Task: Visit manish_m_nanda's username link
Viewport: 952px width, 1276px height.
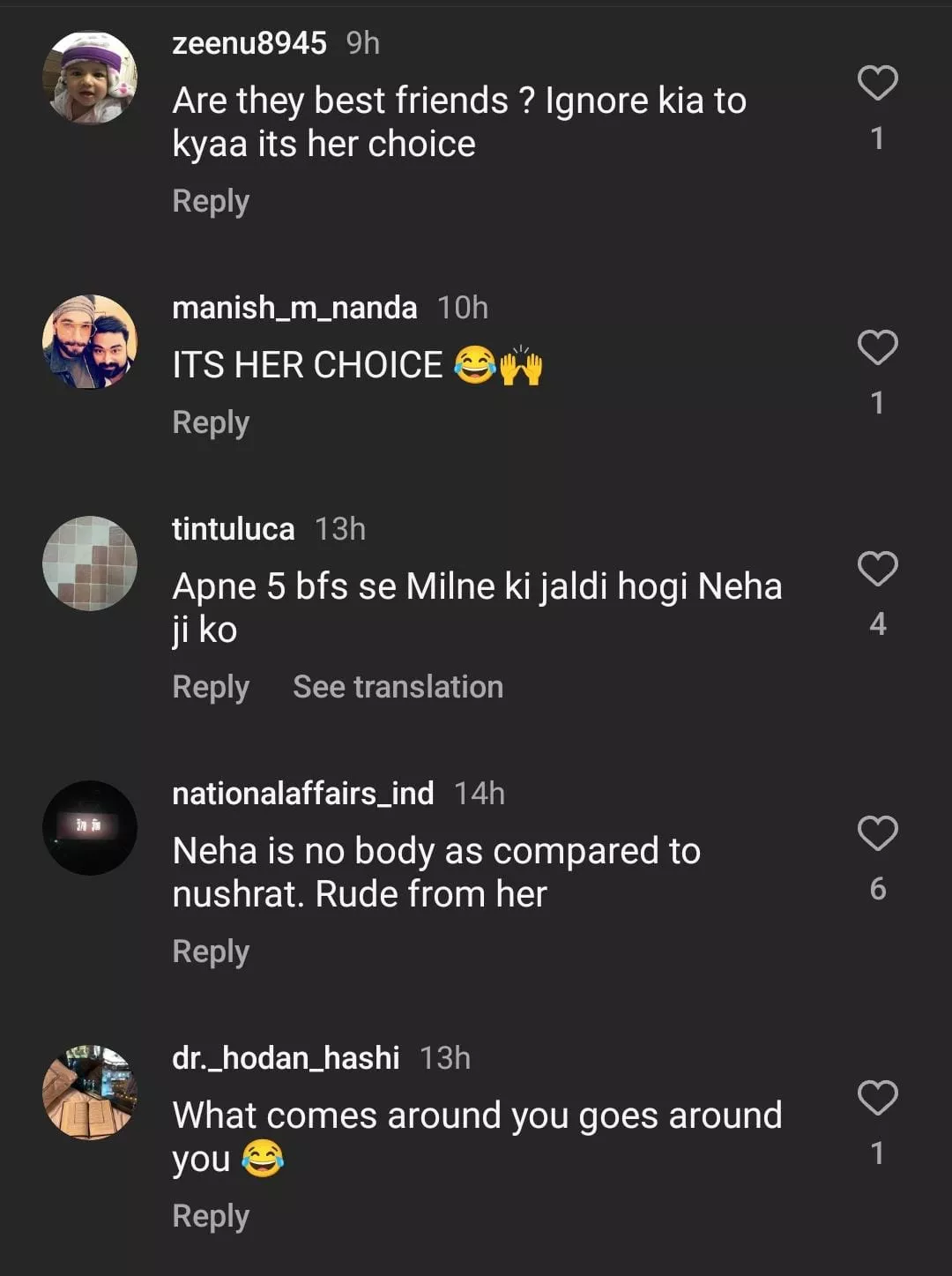Action: 294,308
